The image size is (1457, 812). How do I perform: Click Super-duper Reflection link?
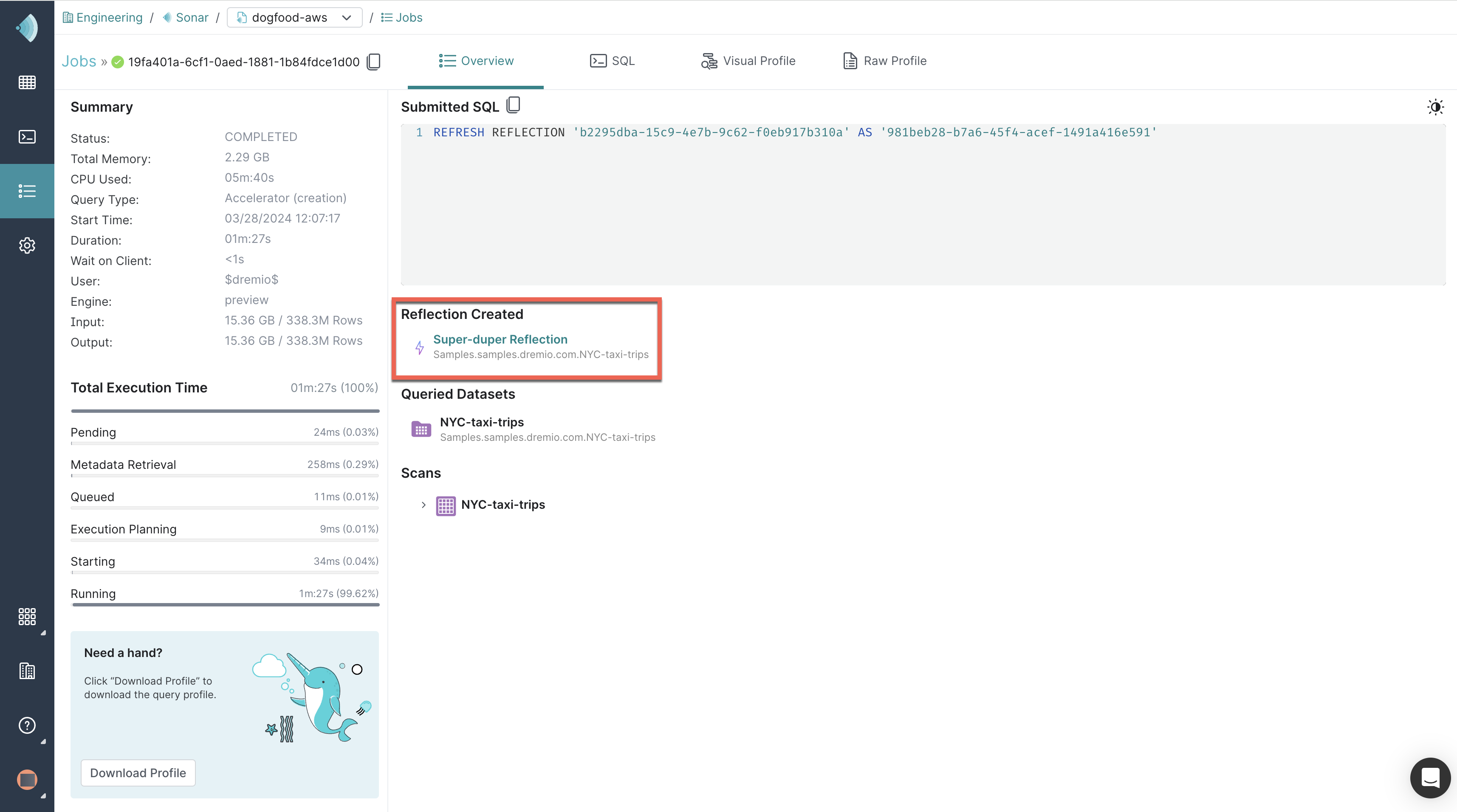500,339
